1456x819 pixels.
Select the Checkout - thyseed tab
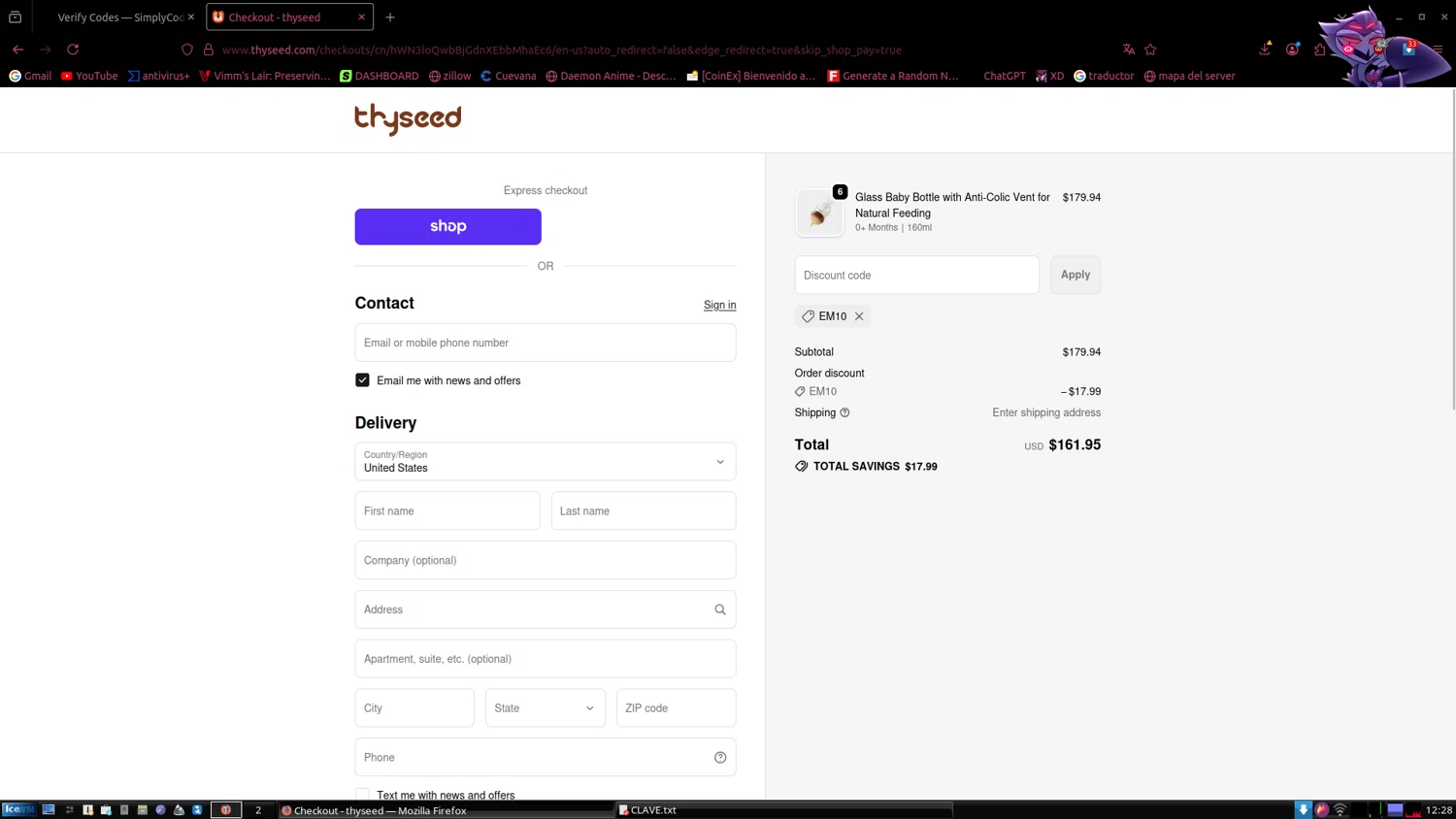tap(289, 17)
